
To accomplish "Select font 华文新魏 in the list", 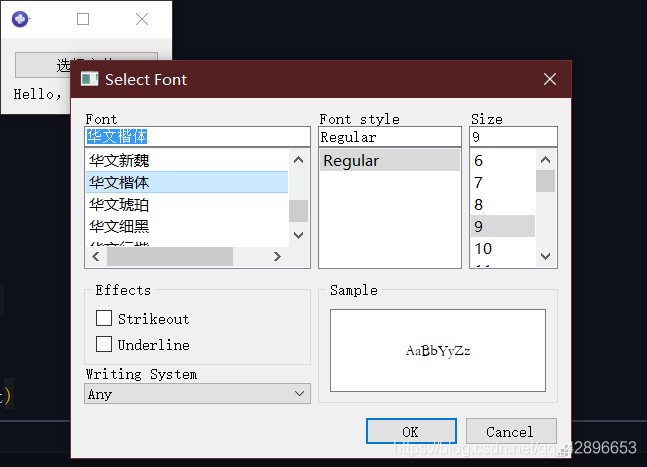I will coord(187,160).
